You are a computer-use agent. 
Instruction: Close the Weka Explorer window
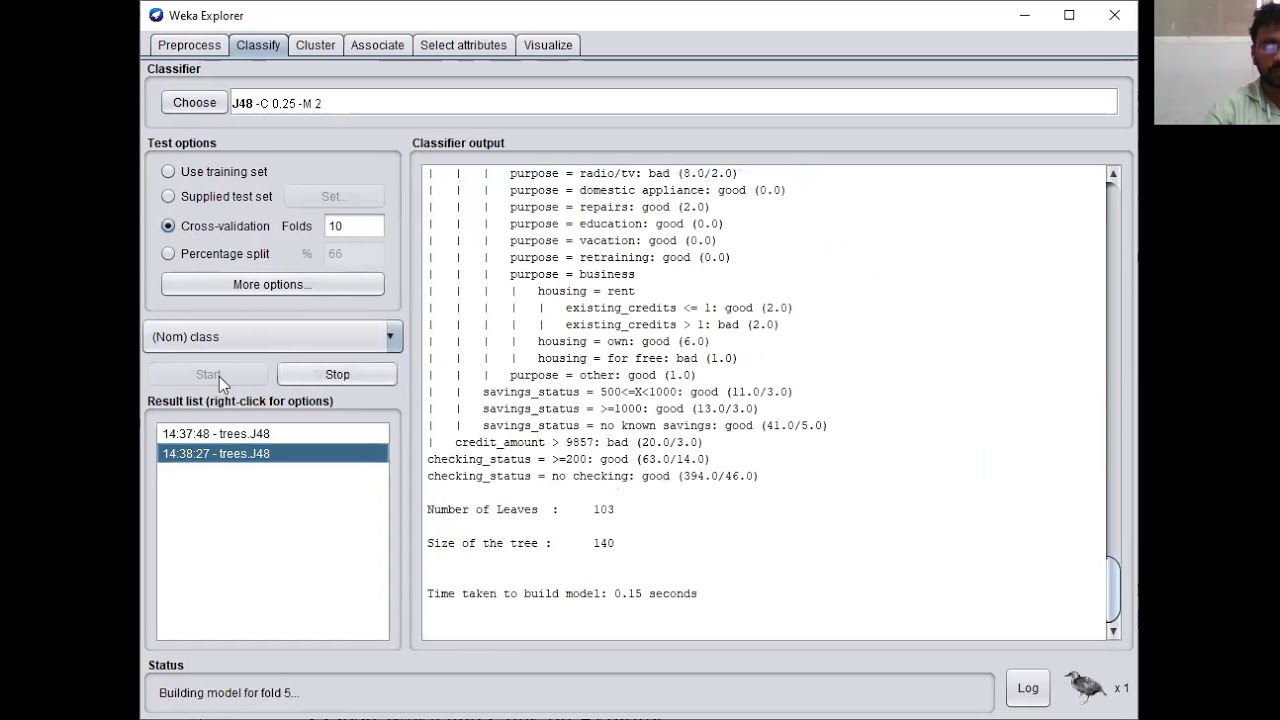coord(1114,15)
